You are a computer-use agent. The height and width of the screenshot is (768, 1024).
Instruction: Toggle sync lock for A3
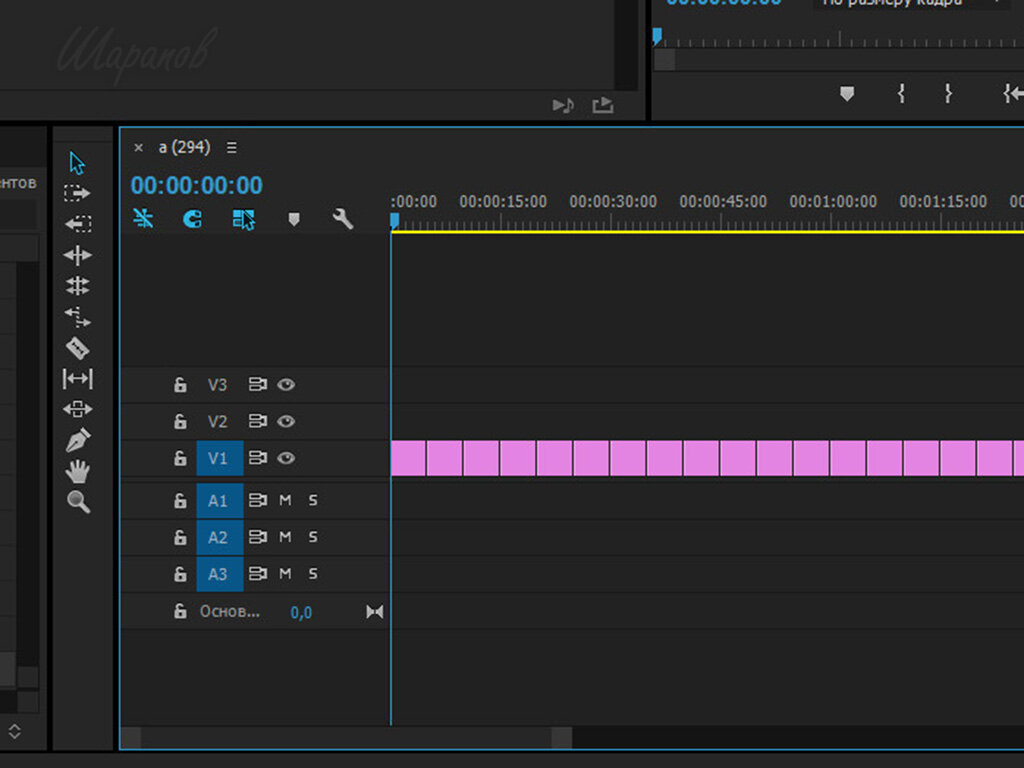click(x=258, y=573)
